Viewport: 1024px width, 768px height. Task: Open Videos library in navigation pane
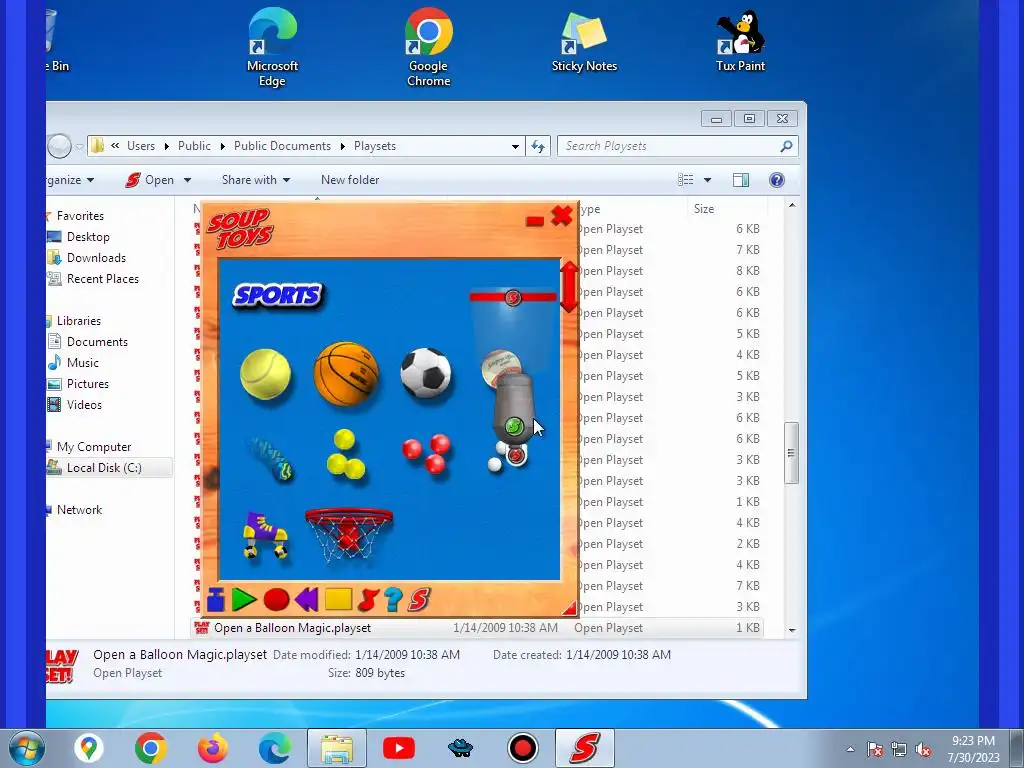[x=84, y=404]
